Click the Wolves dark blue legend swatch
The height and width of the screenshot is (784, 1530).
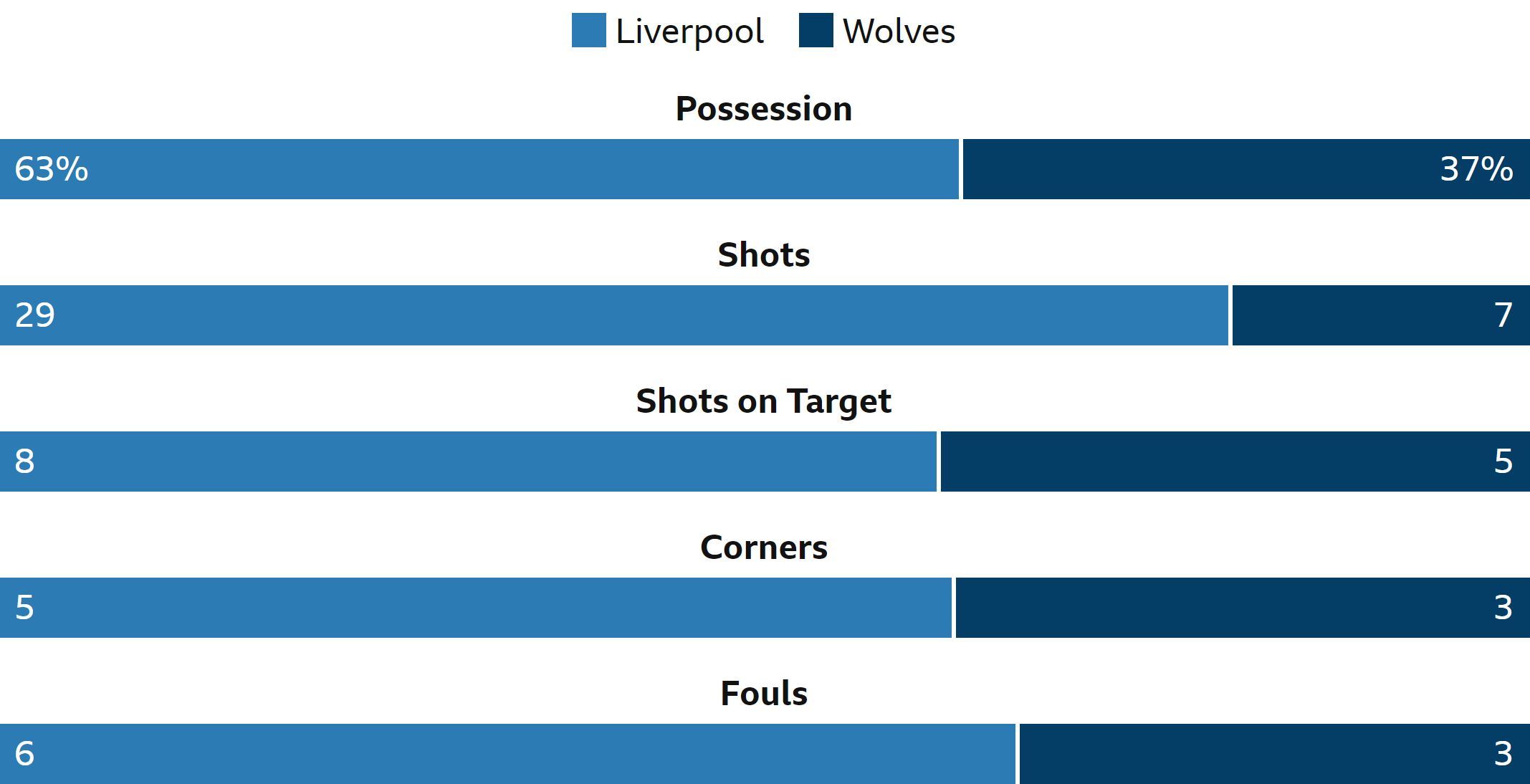point(816,30)
